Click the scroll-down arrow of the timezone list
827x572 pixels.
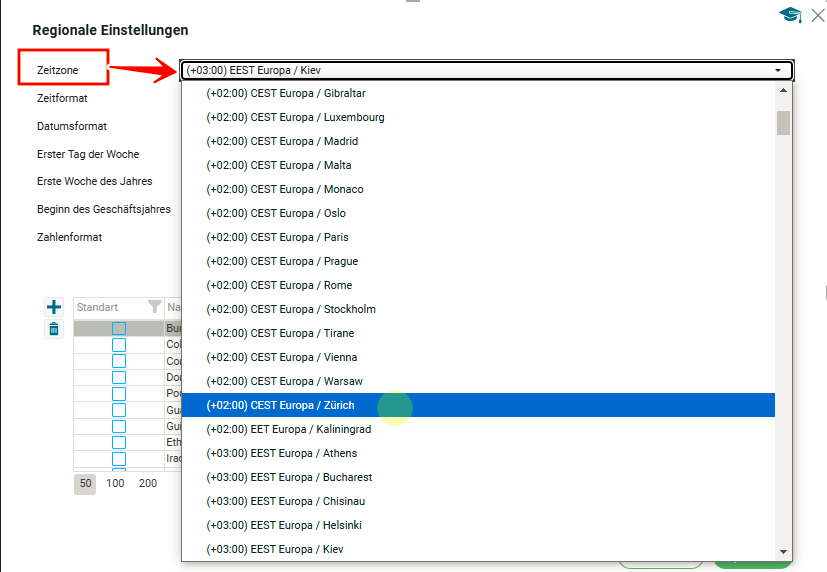(x=783, y=551)
